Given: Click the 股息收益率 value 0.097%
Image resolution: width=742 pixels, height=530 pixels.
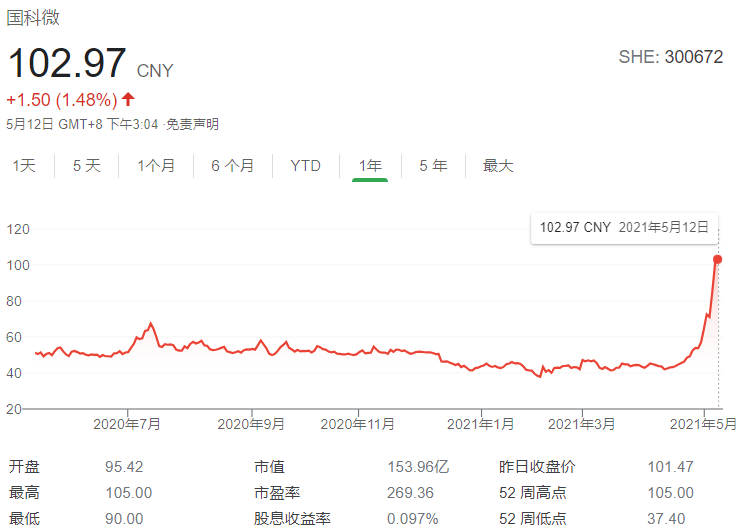Looking at the screenshot, I should [x=413, y=519].
